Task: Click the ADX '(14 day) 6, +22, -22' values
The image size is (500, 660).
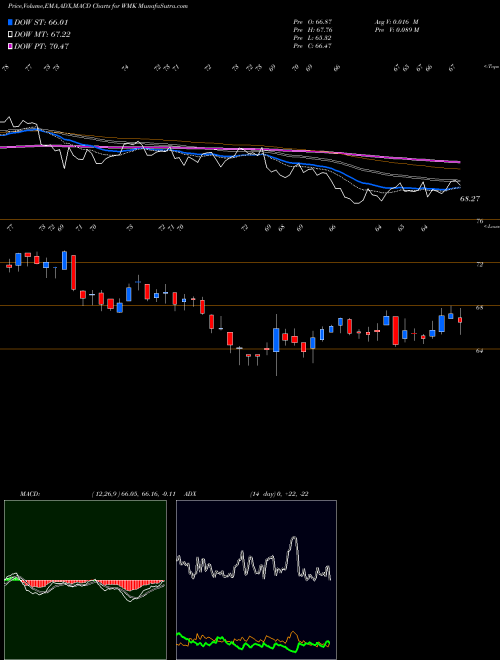Action: click(279, 494)
